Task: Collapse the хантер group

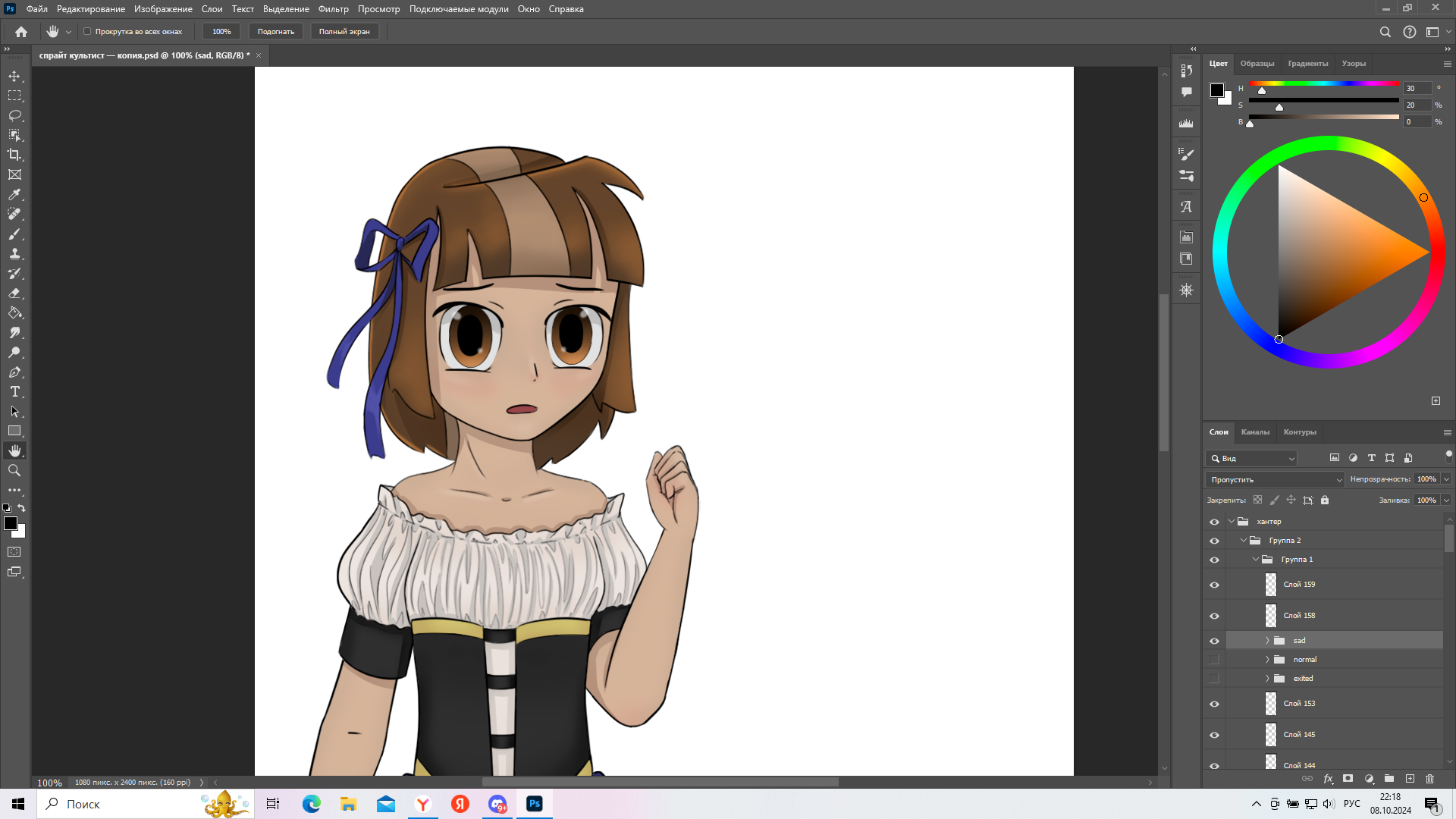Action: pyautogui.click(x=1232, y=522)
